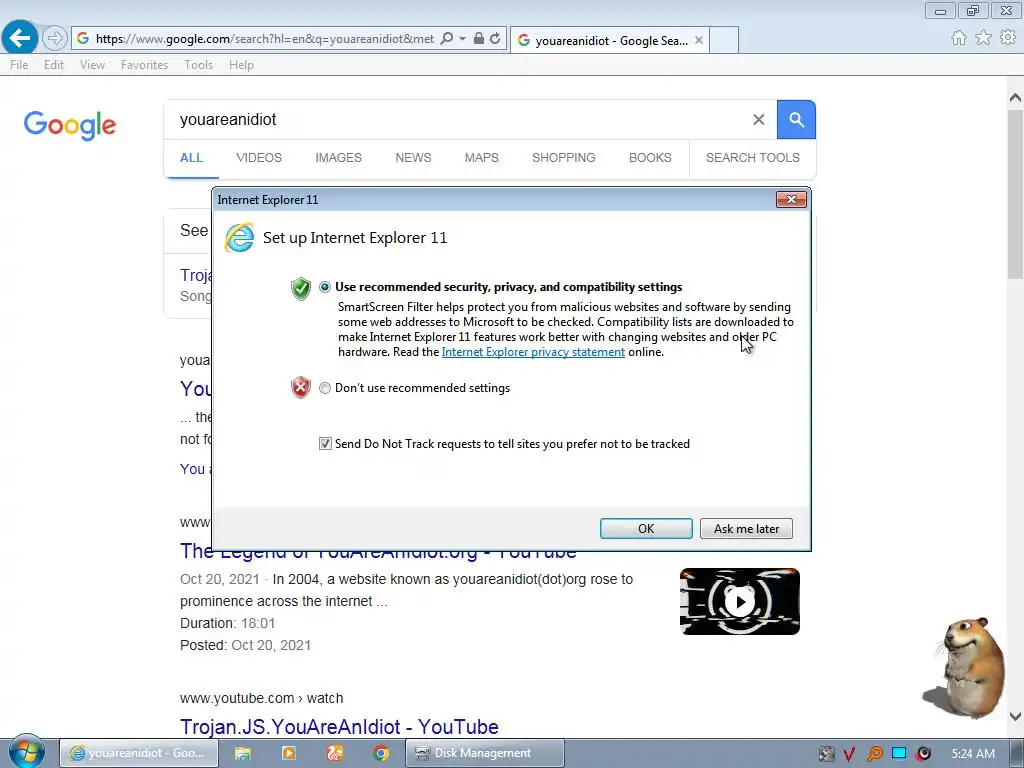This screenshot has height=768, width=1024.
Task: Click the Google logo
Action: pyautogui.click(x=70, y=125)
